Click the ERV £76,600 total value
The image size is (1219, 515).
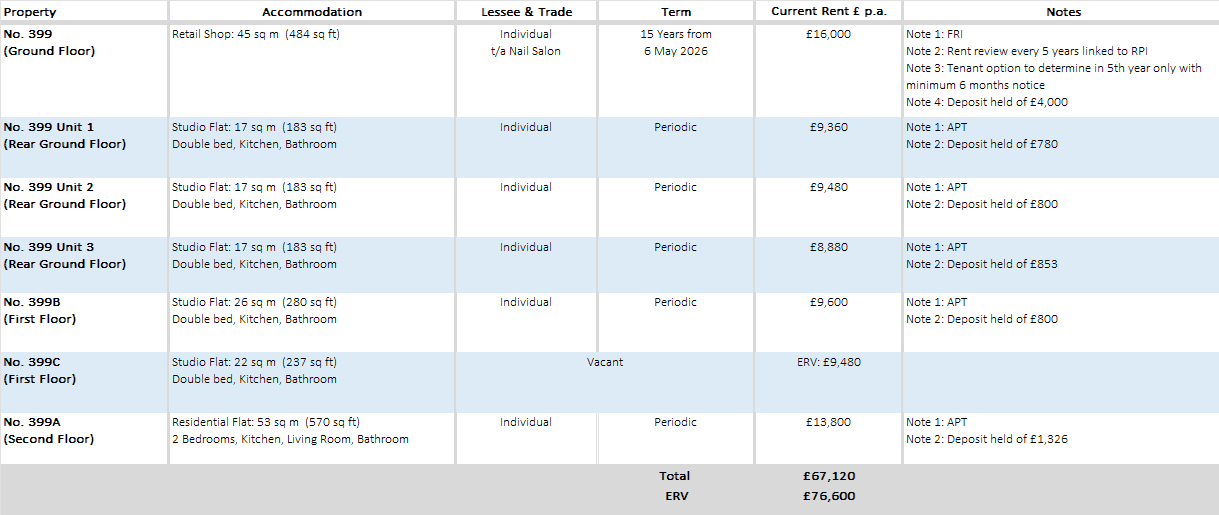[829, 496]
